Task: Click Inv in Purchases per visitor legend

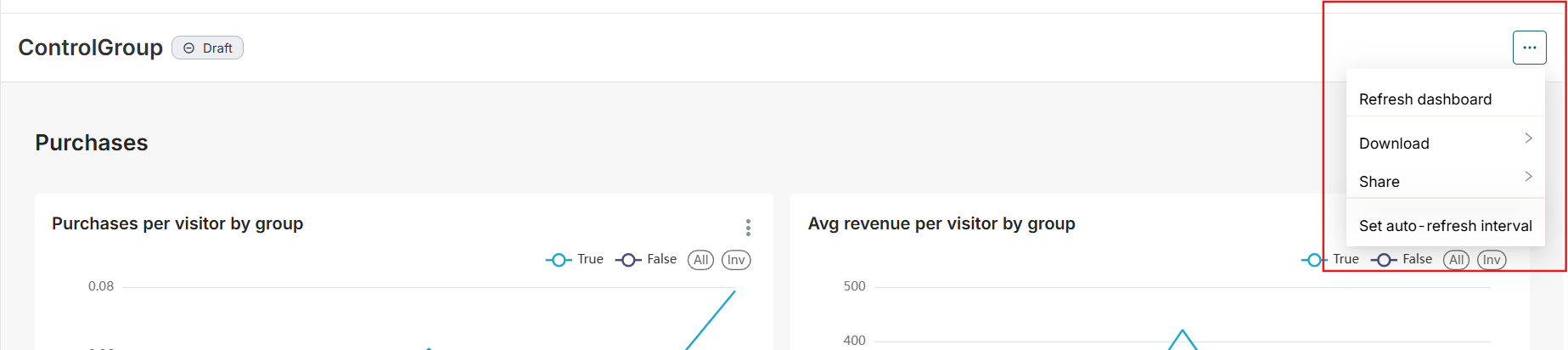Action: (x=736, y=260)
